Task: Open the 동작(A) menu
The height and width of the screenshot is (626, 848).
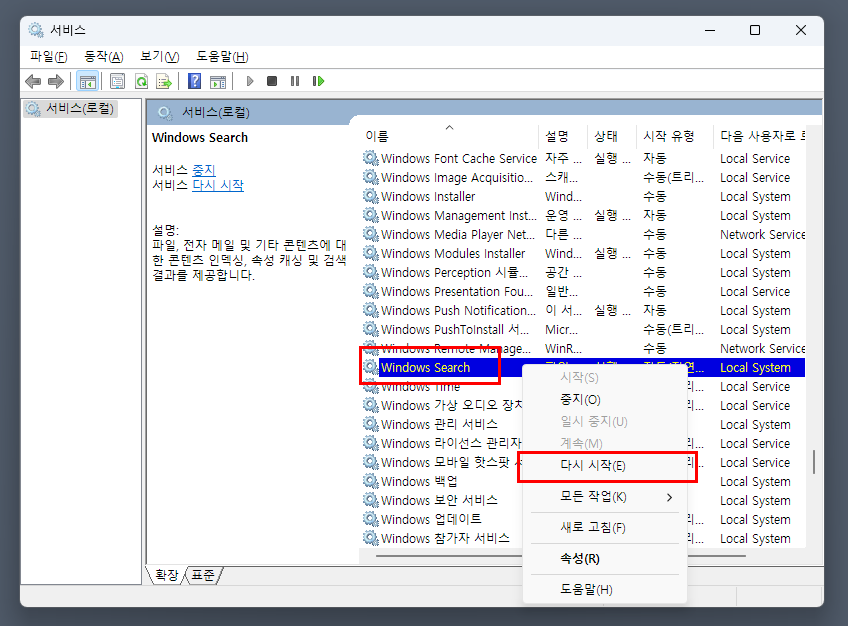Action: [x=104, y=56]
